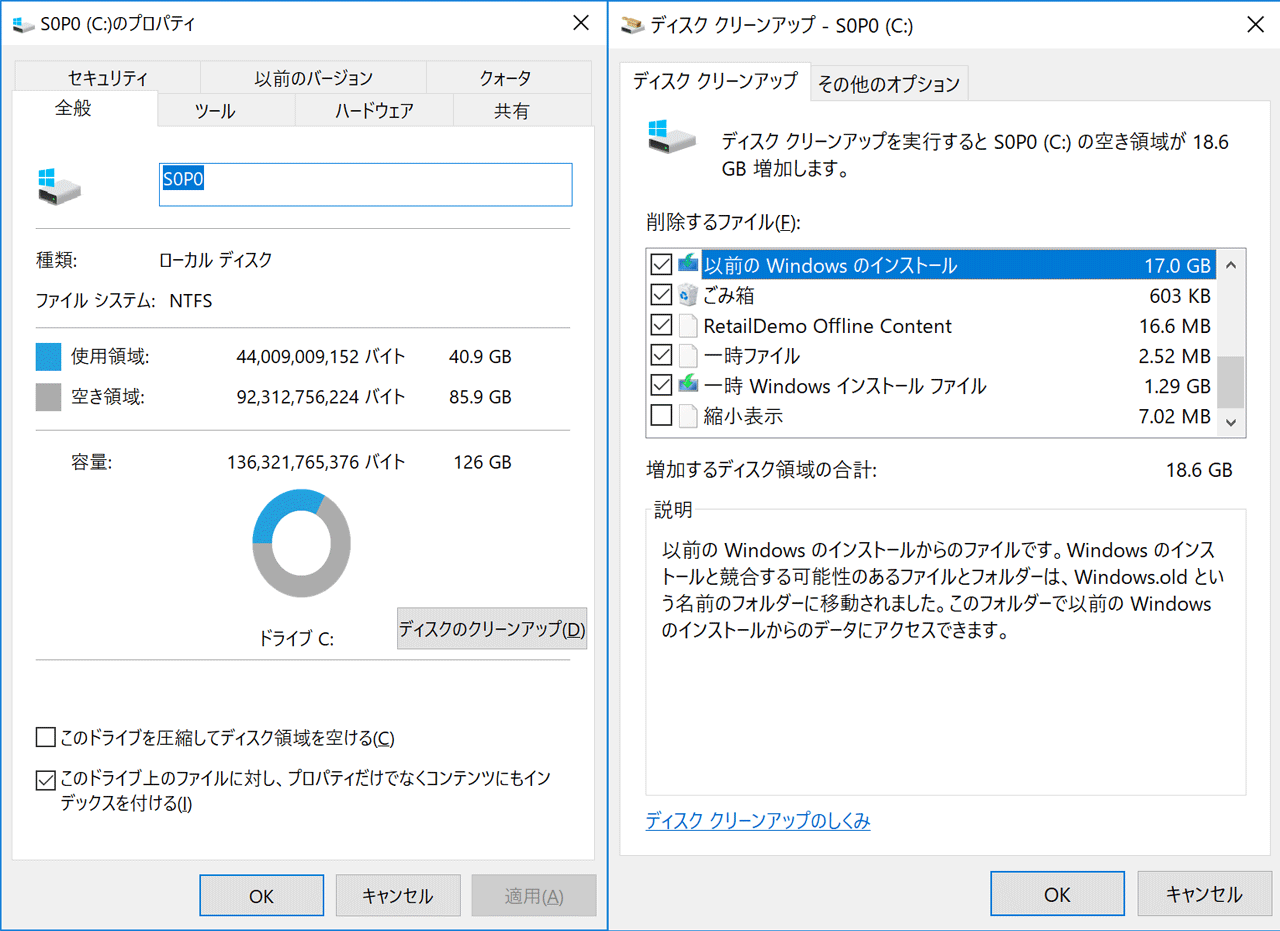Click キャンセル in the drive properties window
1280x931 pixels.
398,896
